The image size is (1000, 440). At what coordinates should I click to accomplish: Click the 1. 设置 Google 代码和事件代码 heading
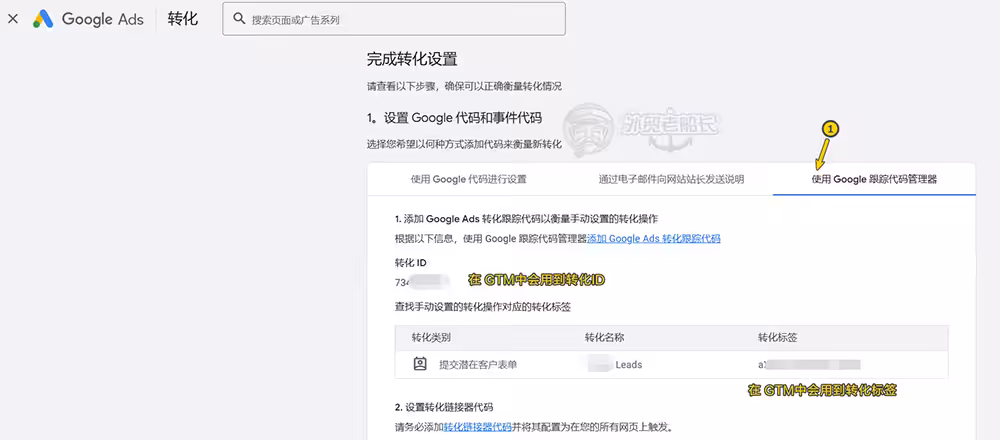click(454, 118)
